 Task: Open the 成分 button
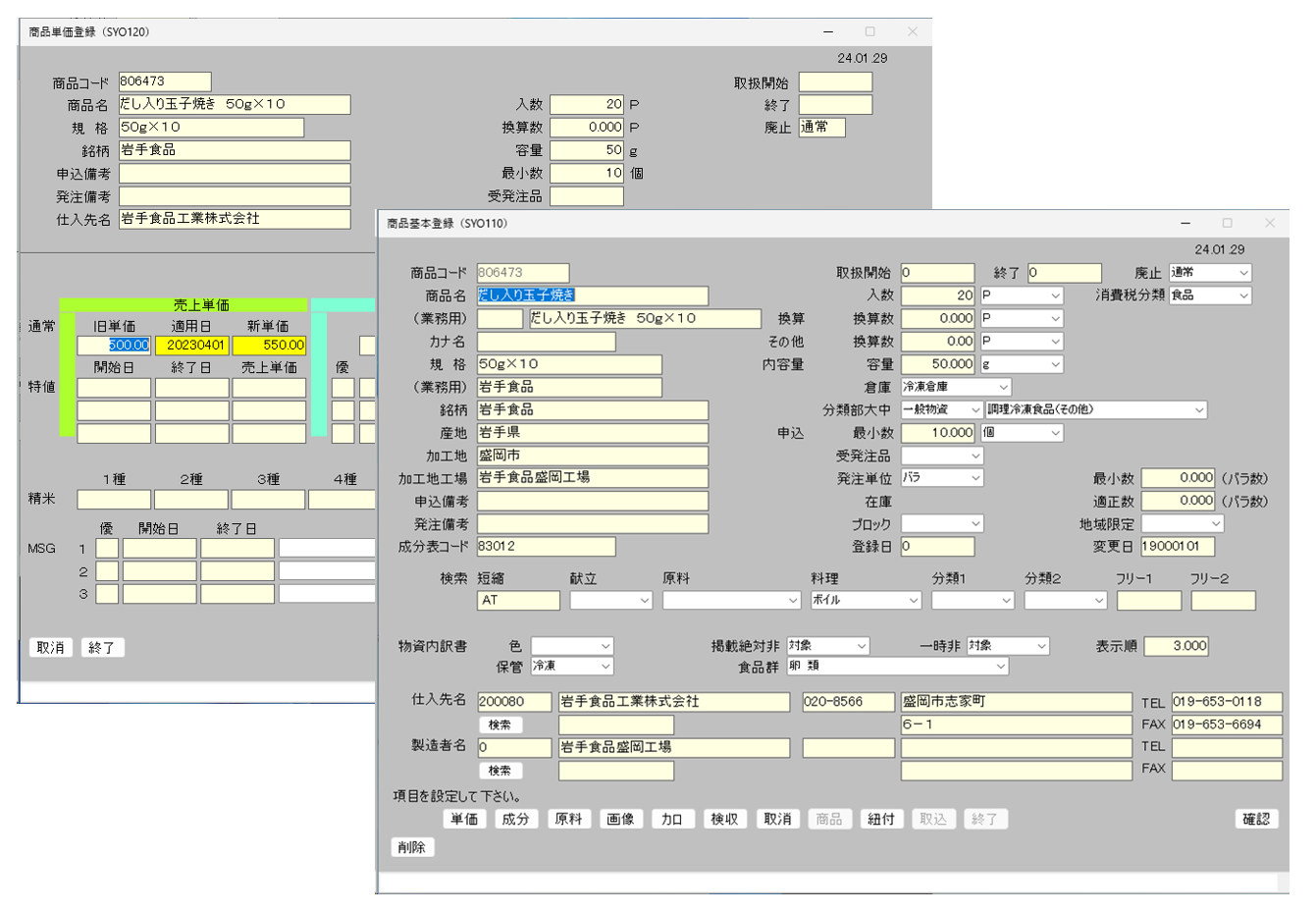(x=516, y=819)
